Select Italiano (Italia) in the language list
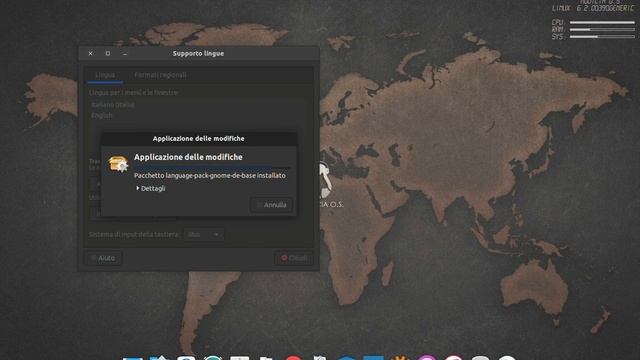Screen dimensions: 640x360 point(113,105)
